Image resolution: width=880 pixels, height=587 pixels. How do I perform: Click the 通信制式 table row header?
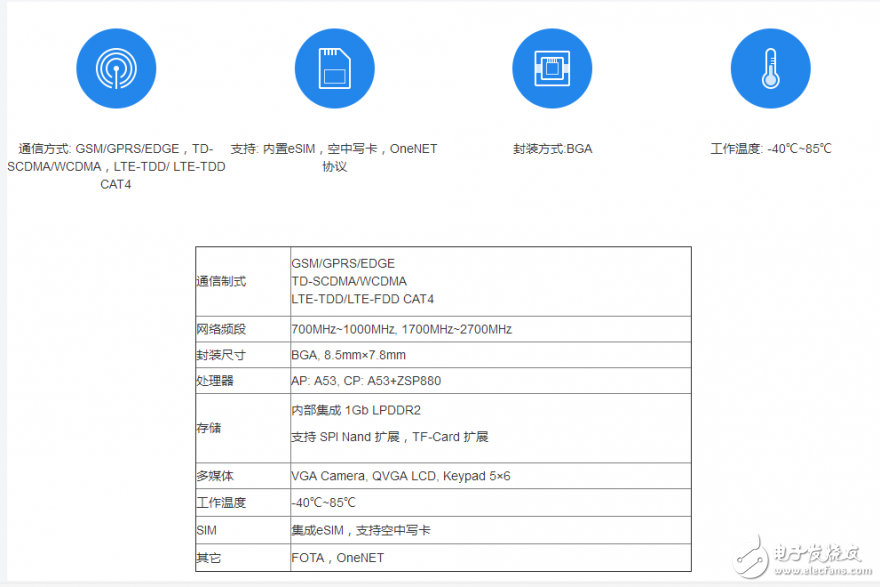pos(221,282)
